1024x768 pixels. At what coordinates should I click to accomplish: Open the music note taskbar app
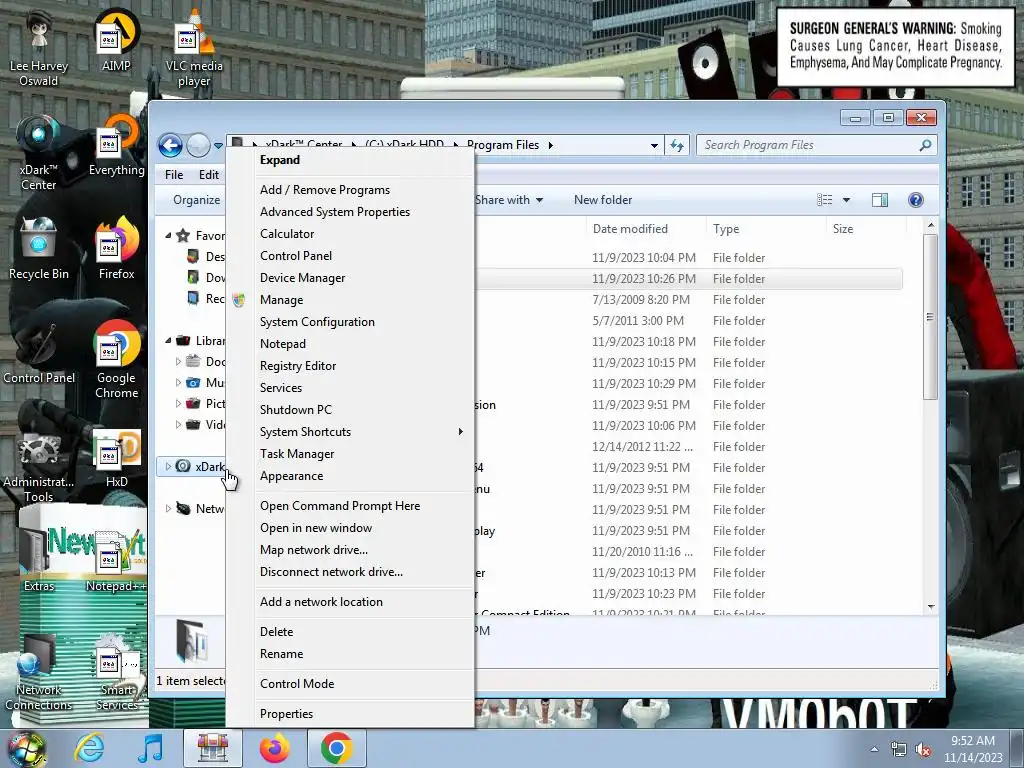coord(150,748)
